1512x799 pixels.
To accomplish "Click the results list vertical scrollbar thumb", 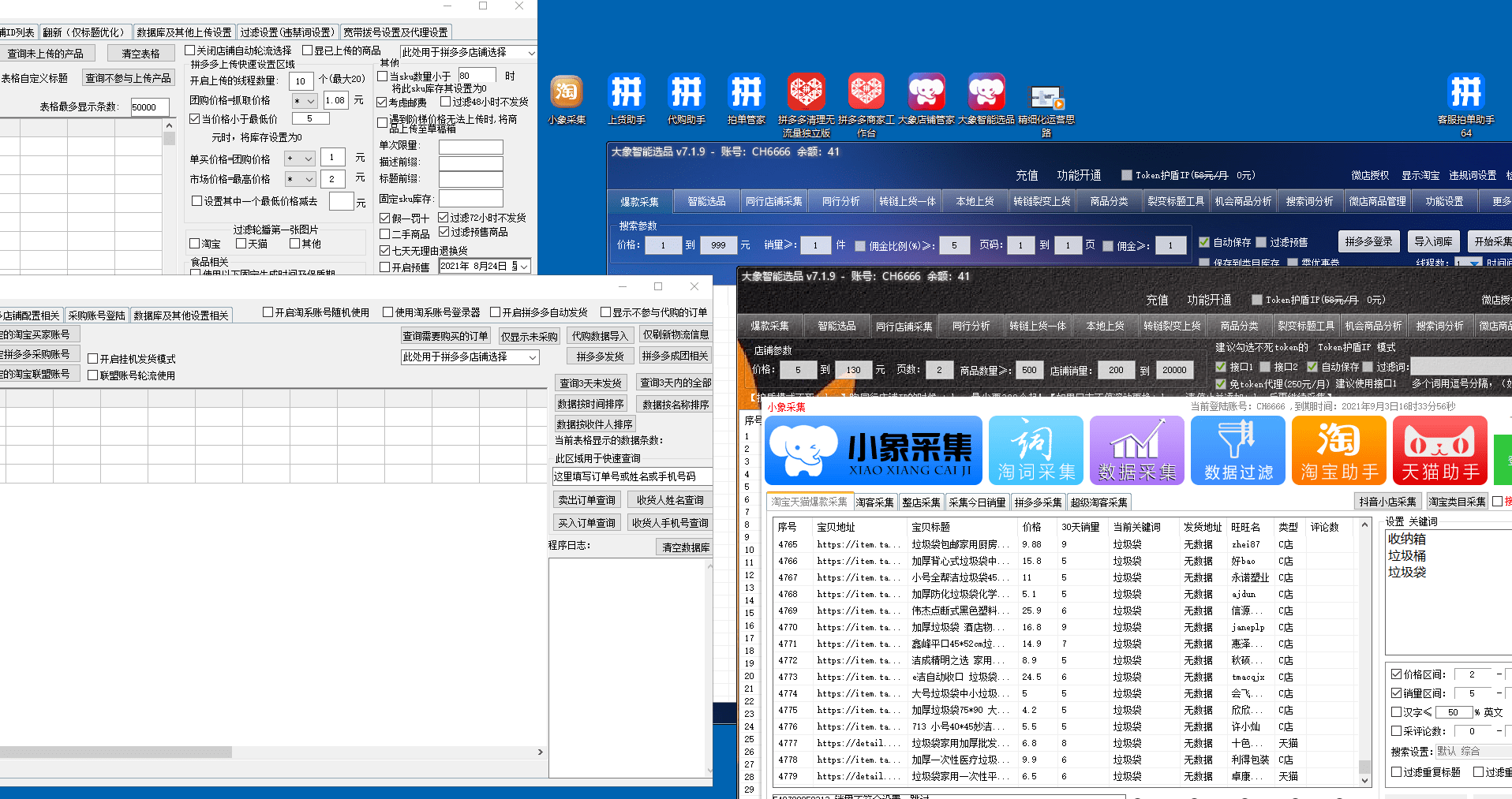I will [1364, 766].
